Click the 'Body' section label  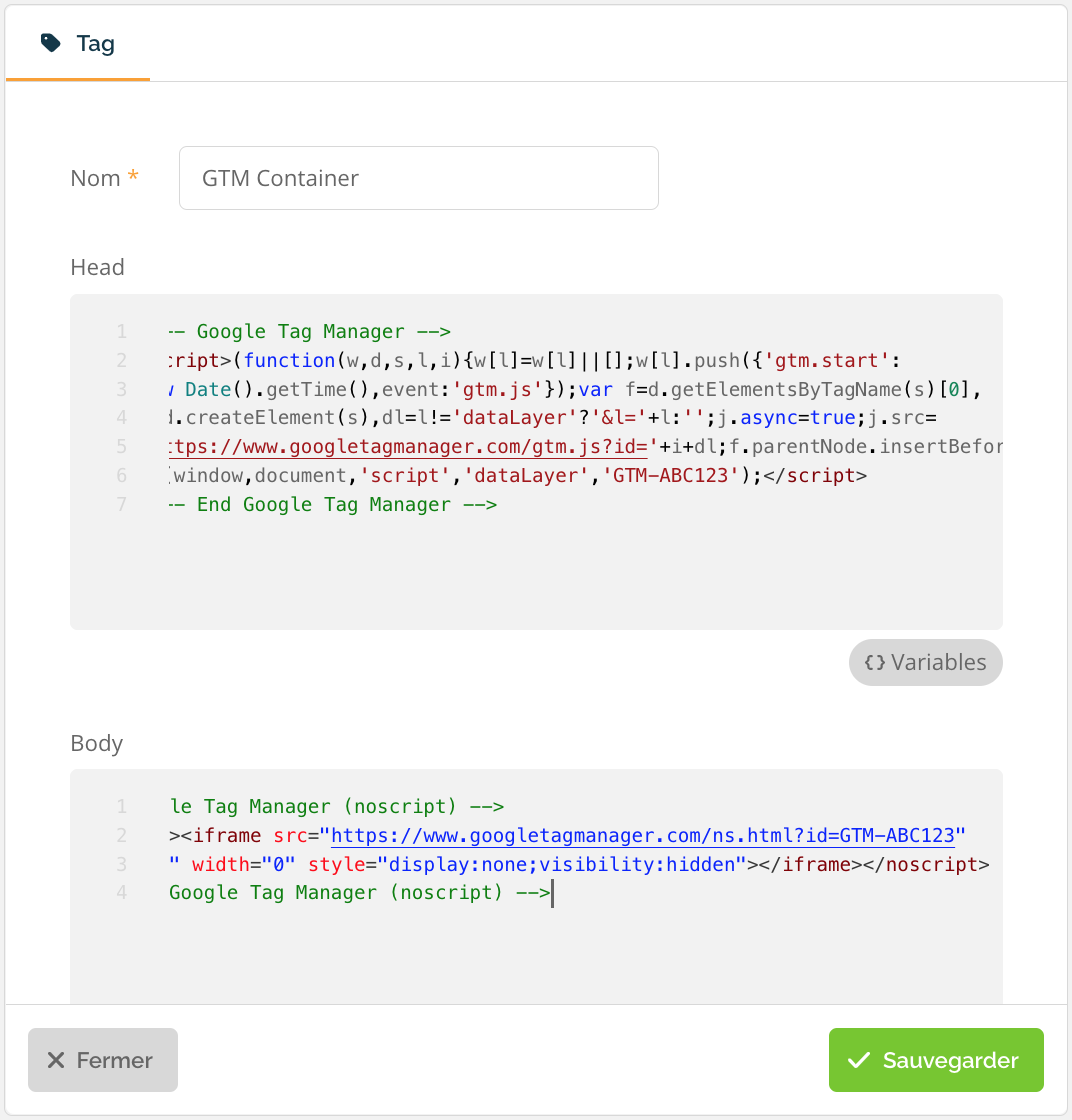pos(96,744)
